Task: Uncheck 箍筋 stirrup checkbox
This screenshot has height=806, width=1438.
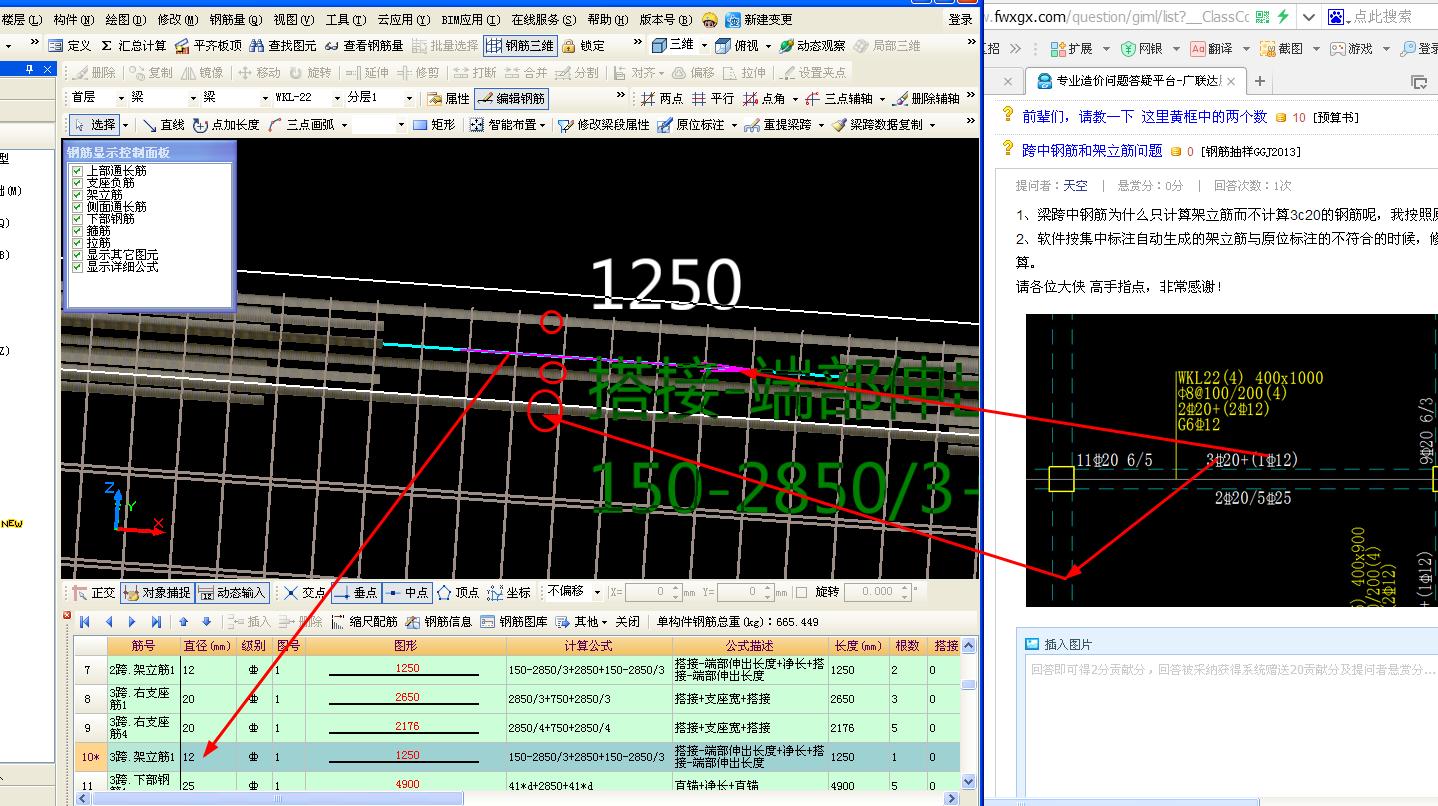Action: 77,231
